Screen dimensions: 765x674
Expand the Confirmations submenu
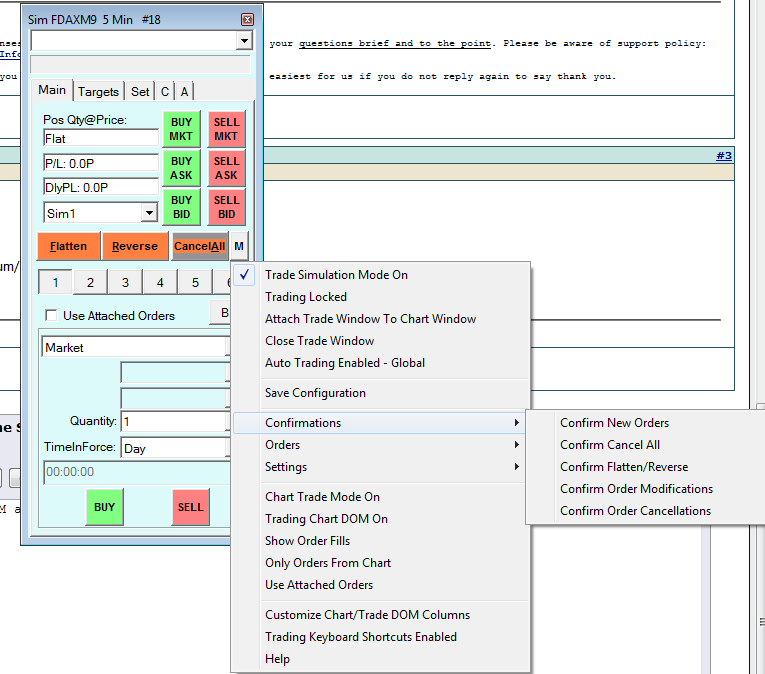pos(380,423)
